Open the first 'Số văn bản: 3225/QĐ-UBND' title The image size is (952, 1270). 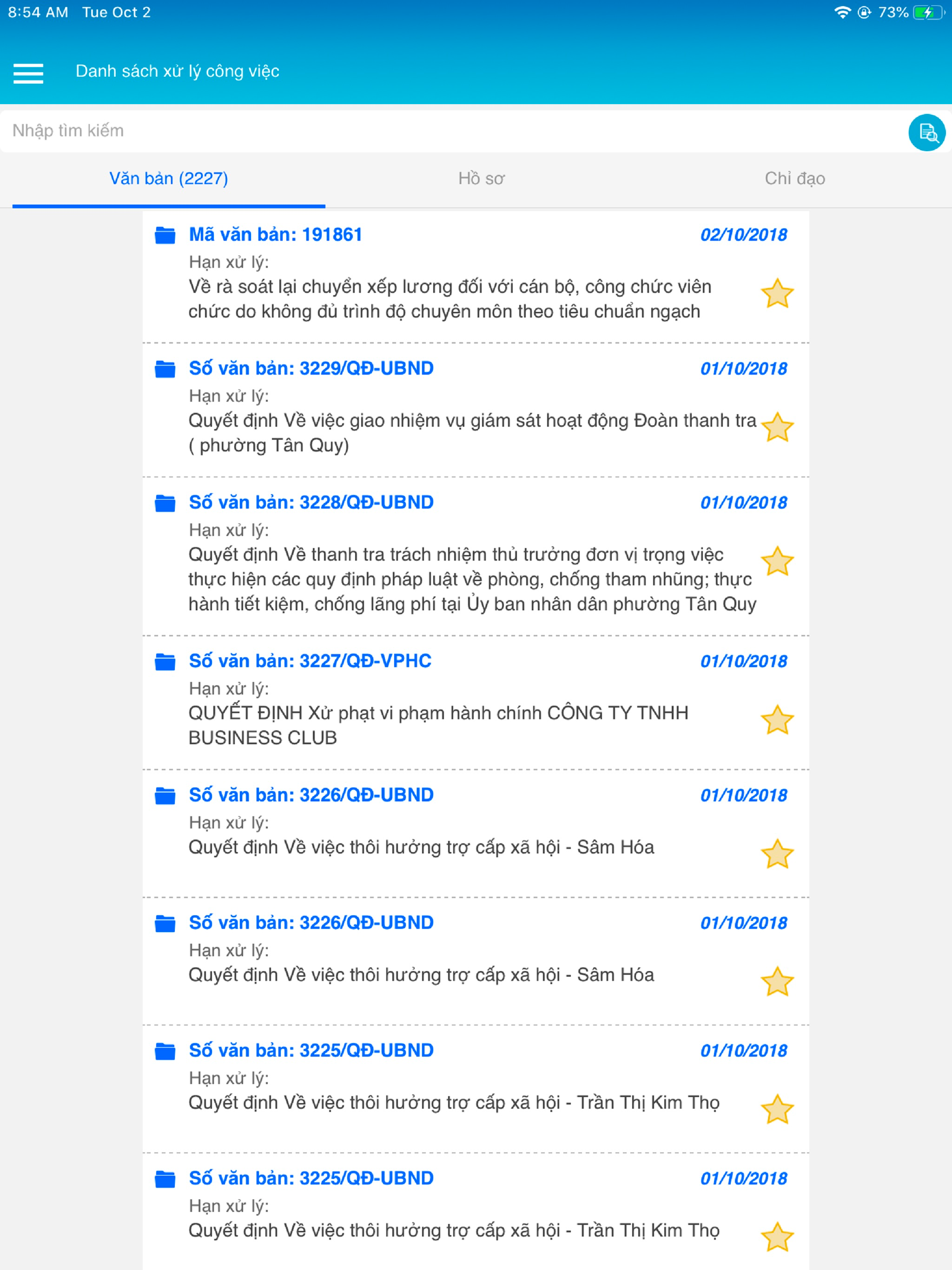311,1050
